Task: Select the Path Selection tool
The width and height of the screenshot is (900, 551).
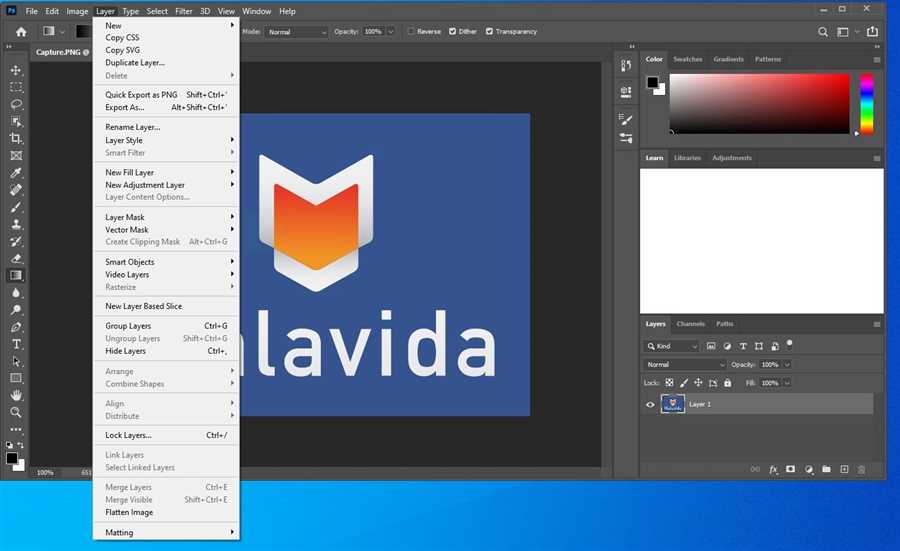Action: click(16, 362)
